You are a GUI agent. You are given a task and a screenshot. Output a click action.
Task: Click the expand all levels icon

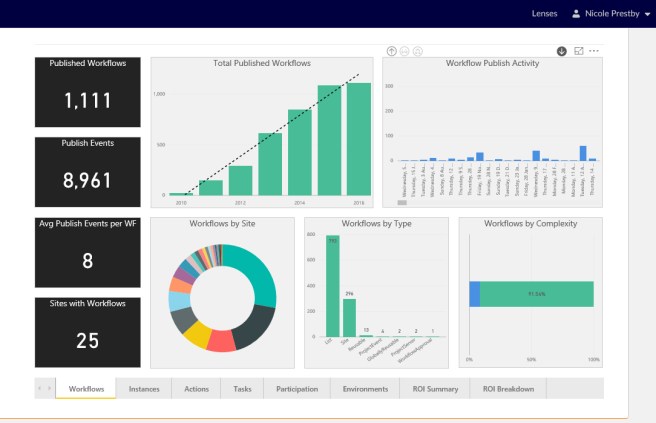pyautogui.click(x=417, y=51)
